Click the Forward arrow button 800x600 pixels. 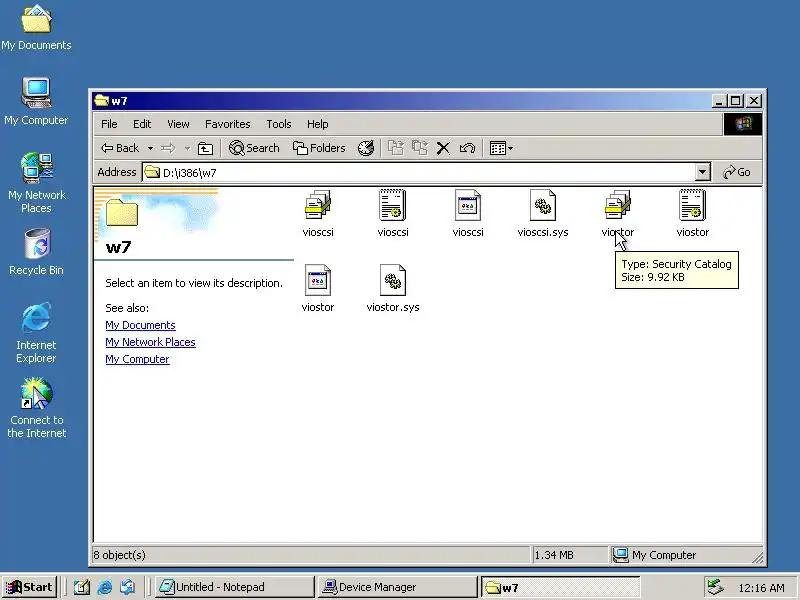[168, 148]
